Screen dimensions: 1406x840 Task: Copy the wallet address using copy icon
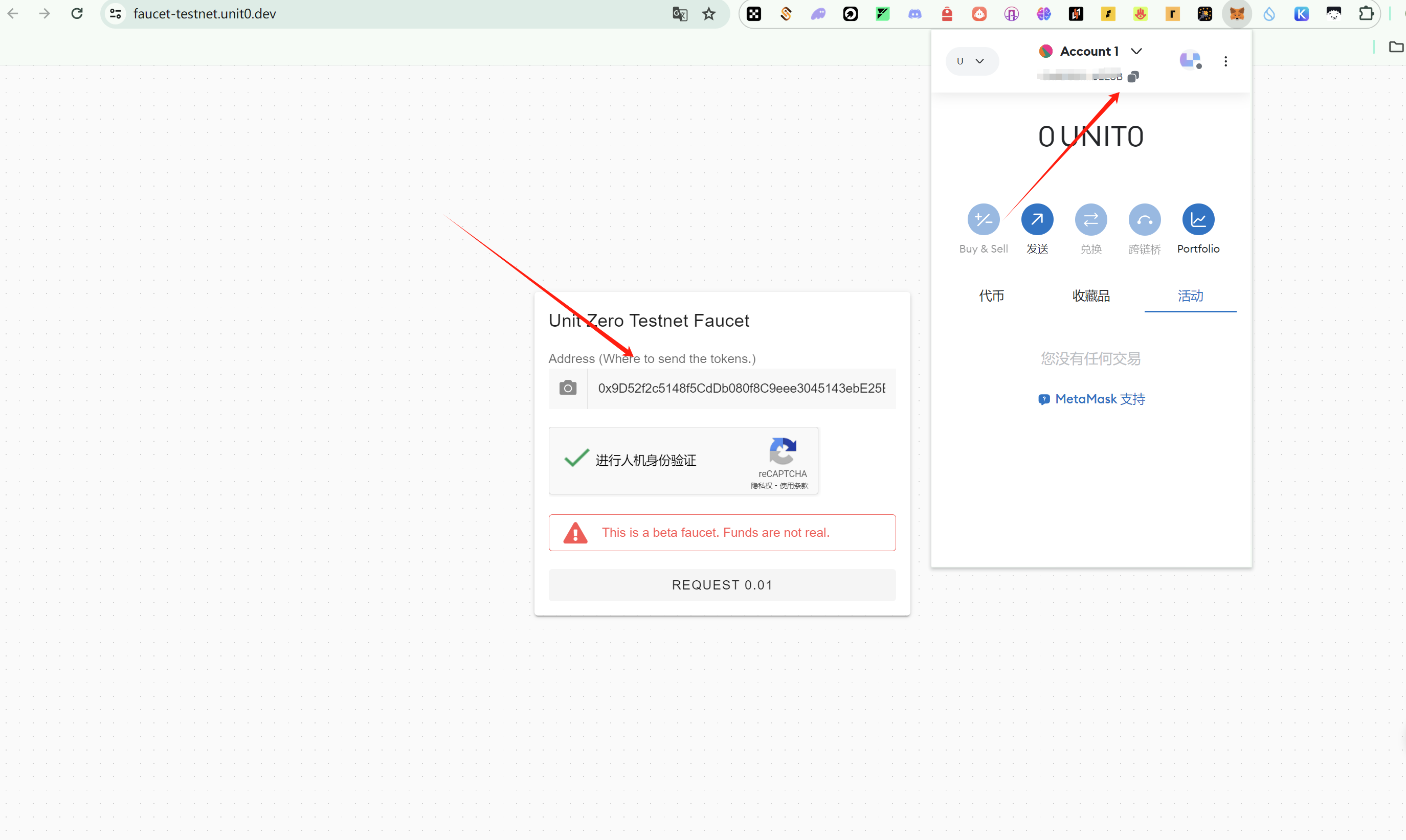pos(1133,76)
